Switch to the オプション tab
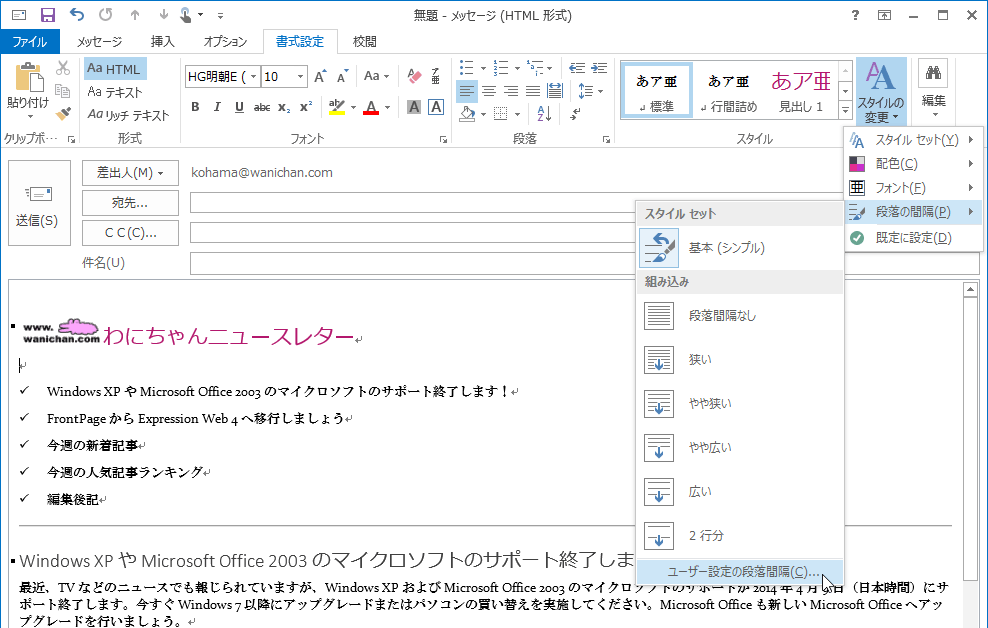The height and width of the screenshot is (628, 988). [225, 42]
